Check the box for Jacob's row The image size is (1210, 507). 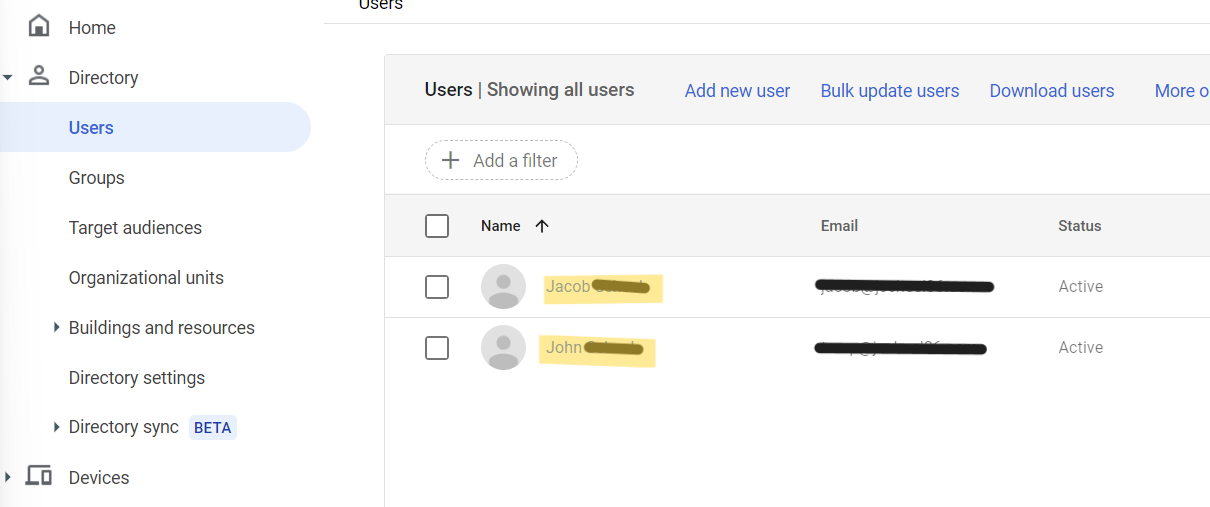[x=437, y=287]
